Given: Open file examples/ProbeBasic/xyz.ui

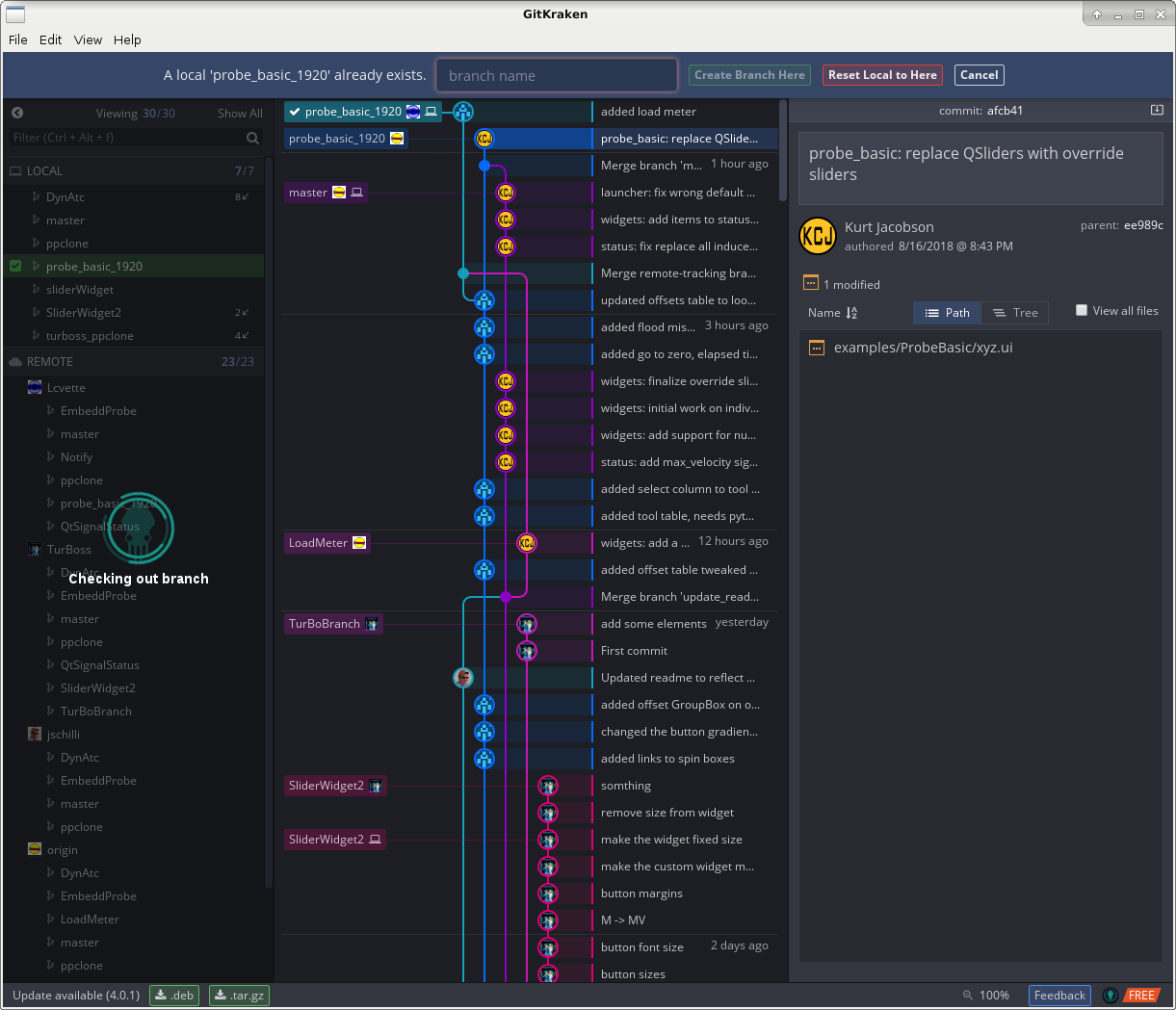Looking at the screenshot, I should tap(980, 348).
